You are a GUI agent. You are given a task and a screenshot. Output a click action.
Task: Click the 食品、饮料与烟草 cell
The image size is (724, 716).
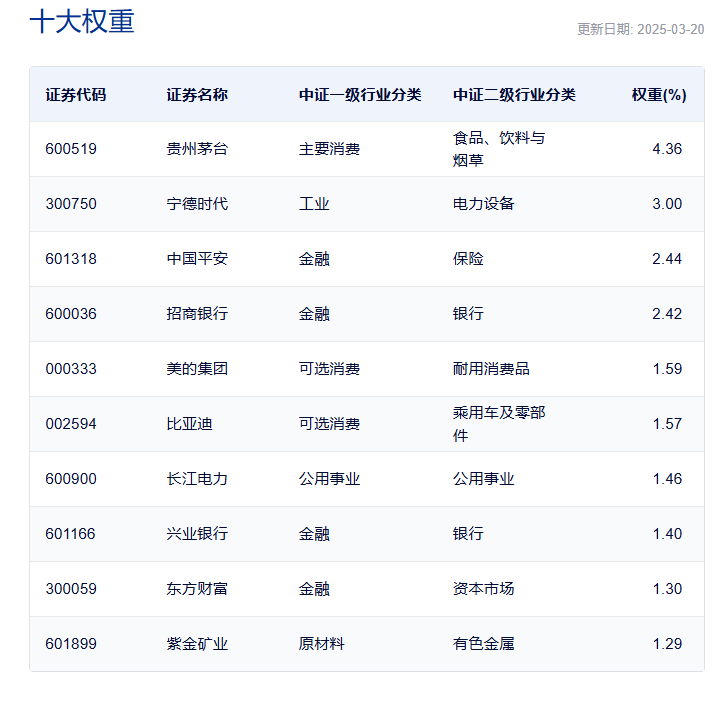coord(499,149)
